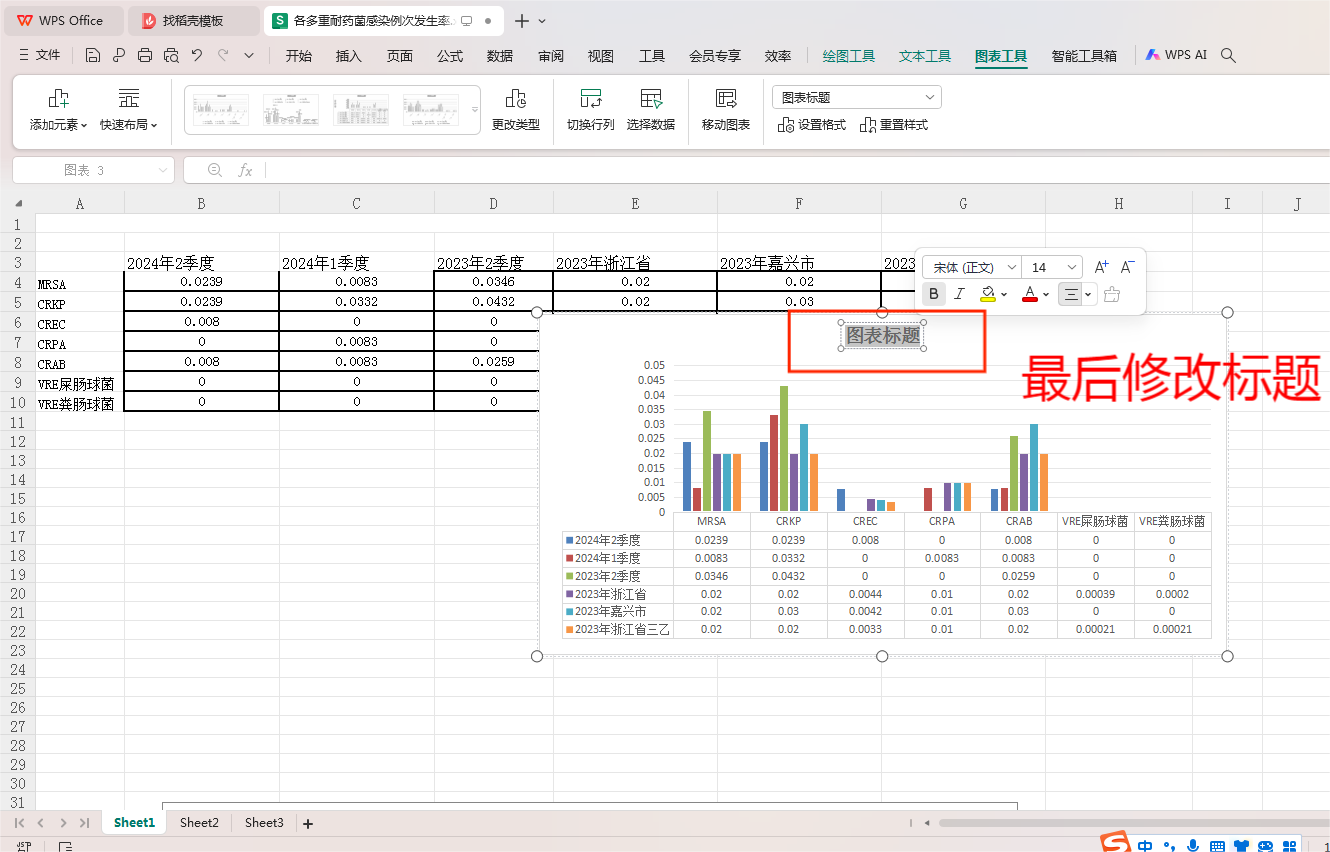Click the 切换行列 (Switch Row/Column) icon
The image size is (1330, 852).
tap(590, 109)
